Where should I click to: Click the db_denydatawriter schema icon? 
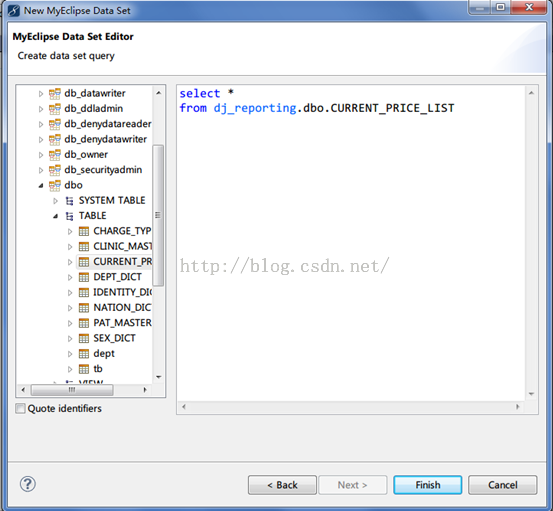tap(55, 139)
